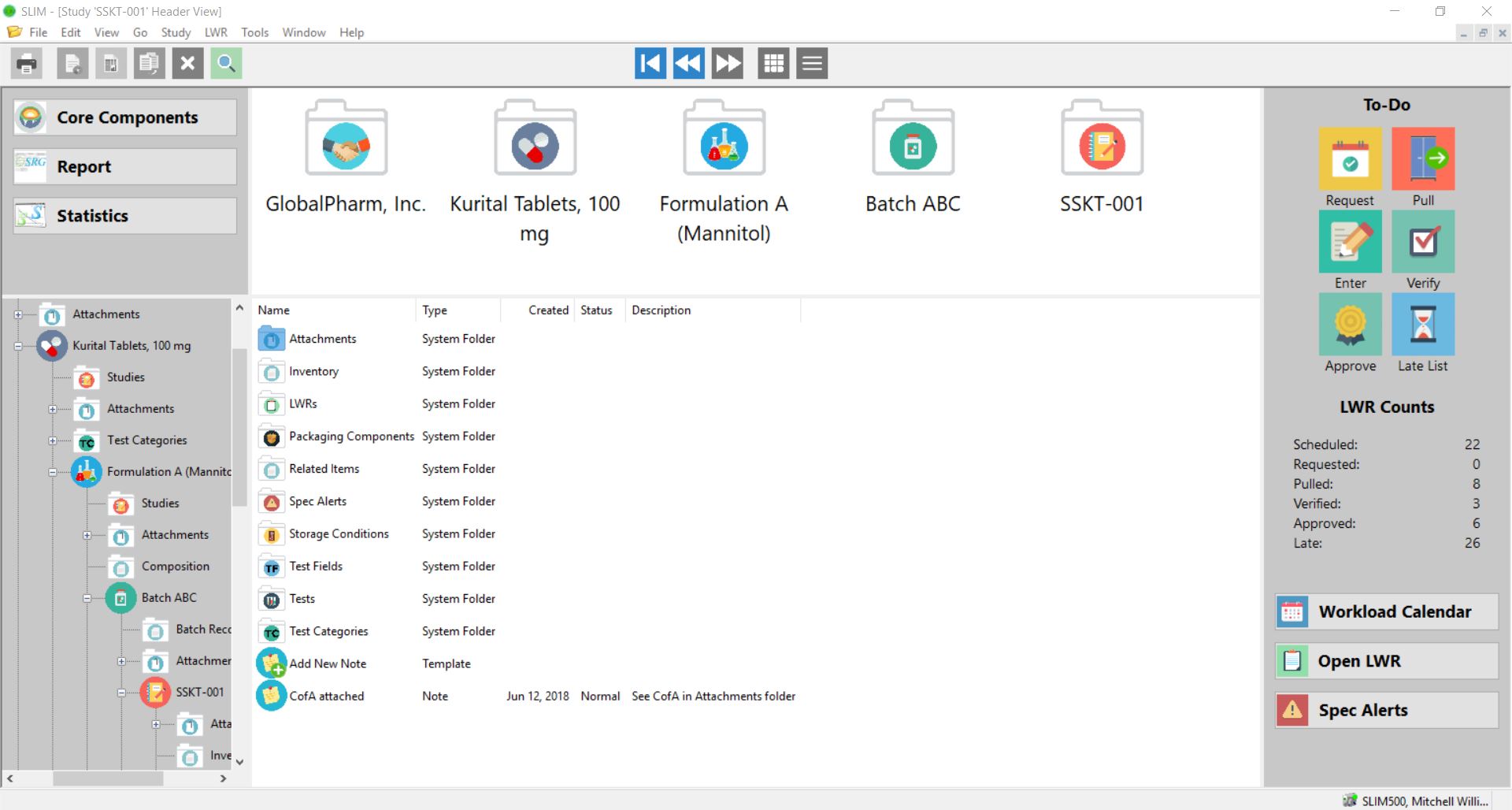The image size is (1512, 810).
Task: Expand the Test Categories tree node
Action: (x=53, y=440)
